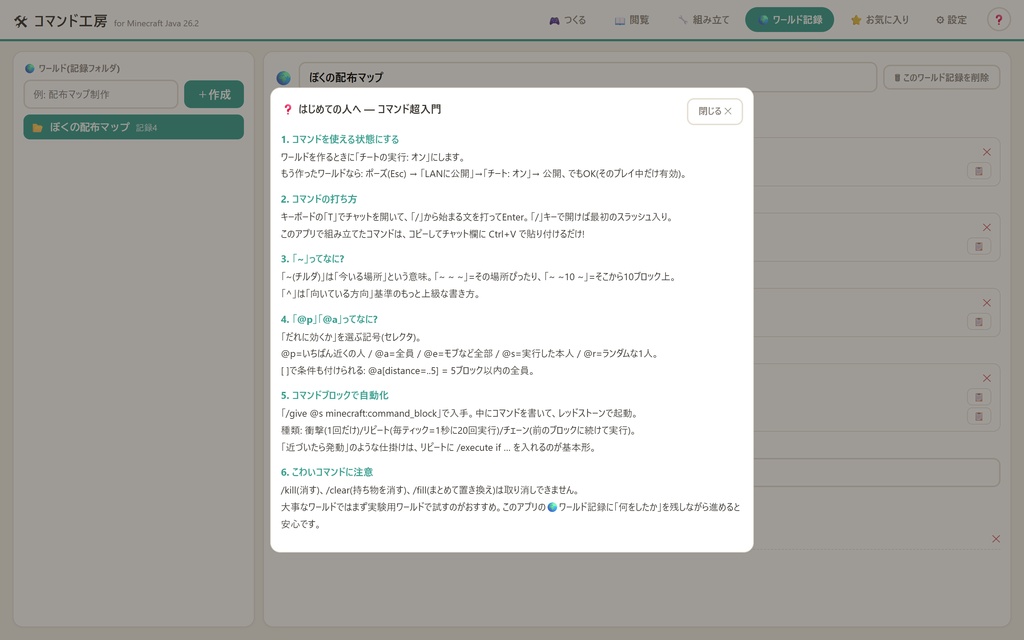
Task: Copy the second record card's command
Action: pyautogui.click(x=979, y=246)
